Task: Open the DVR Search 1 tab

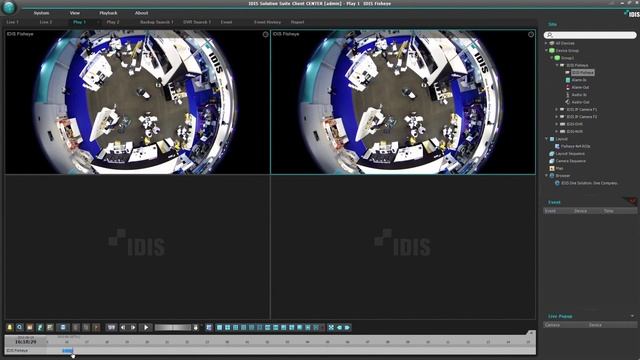Action: tap(197, 22)
